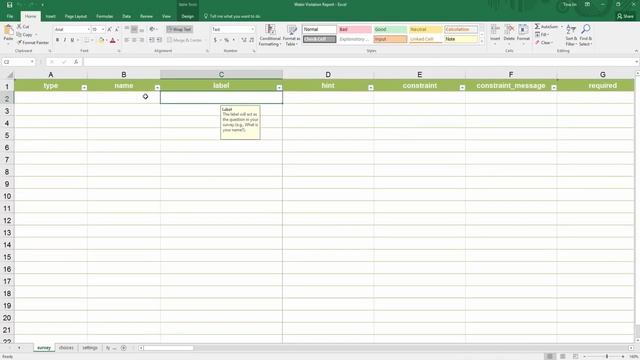This screenshot has height=360, width=640.
Task: Center text horizontally in cell
Action: coord(134,40)
